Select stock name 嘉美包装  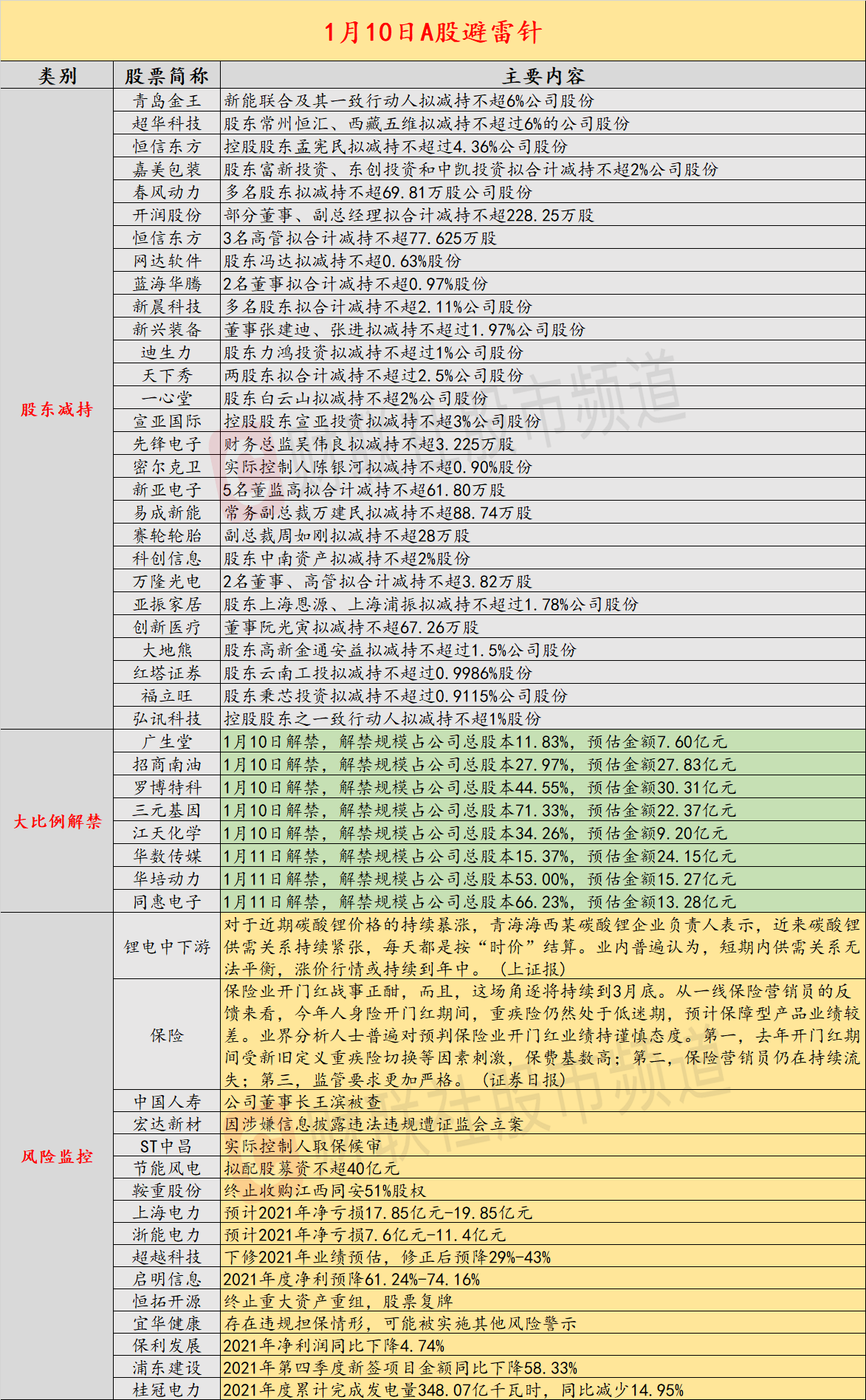(x=167, y=169)
